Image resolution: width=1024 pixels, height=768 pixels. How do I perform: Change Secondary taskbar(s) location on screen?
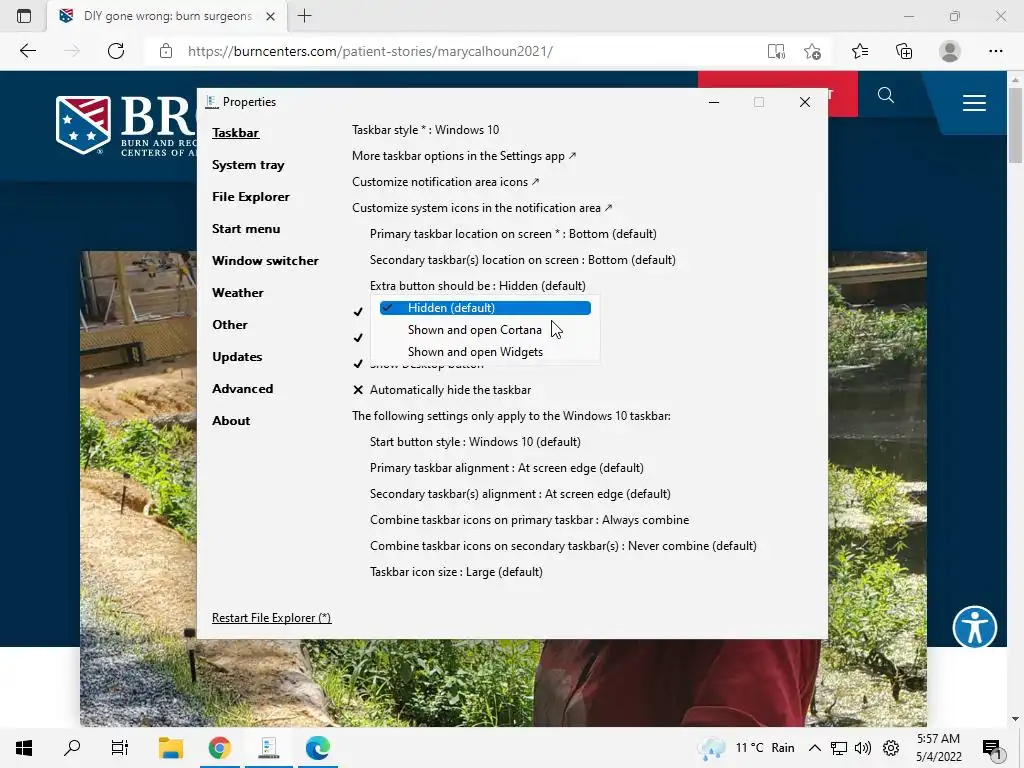coord(522,260)
